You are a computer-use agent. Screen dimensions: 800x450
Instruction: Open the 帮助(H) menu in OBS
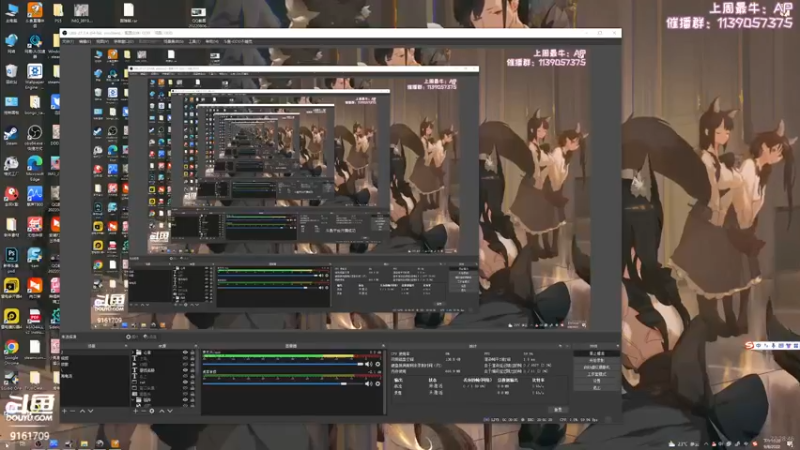point(212,41)
